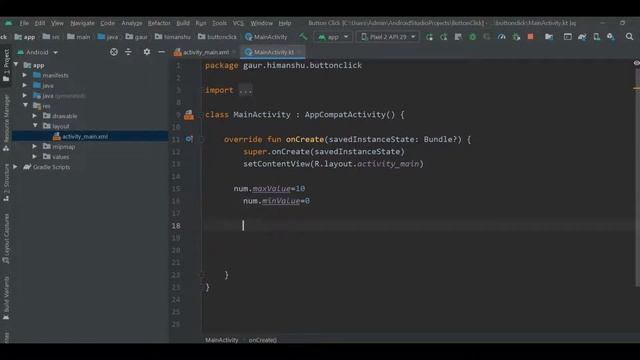The image size is (640, 360).
Task: Open the Android project view dropdown
Action: pos(38,52)
